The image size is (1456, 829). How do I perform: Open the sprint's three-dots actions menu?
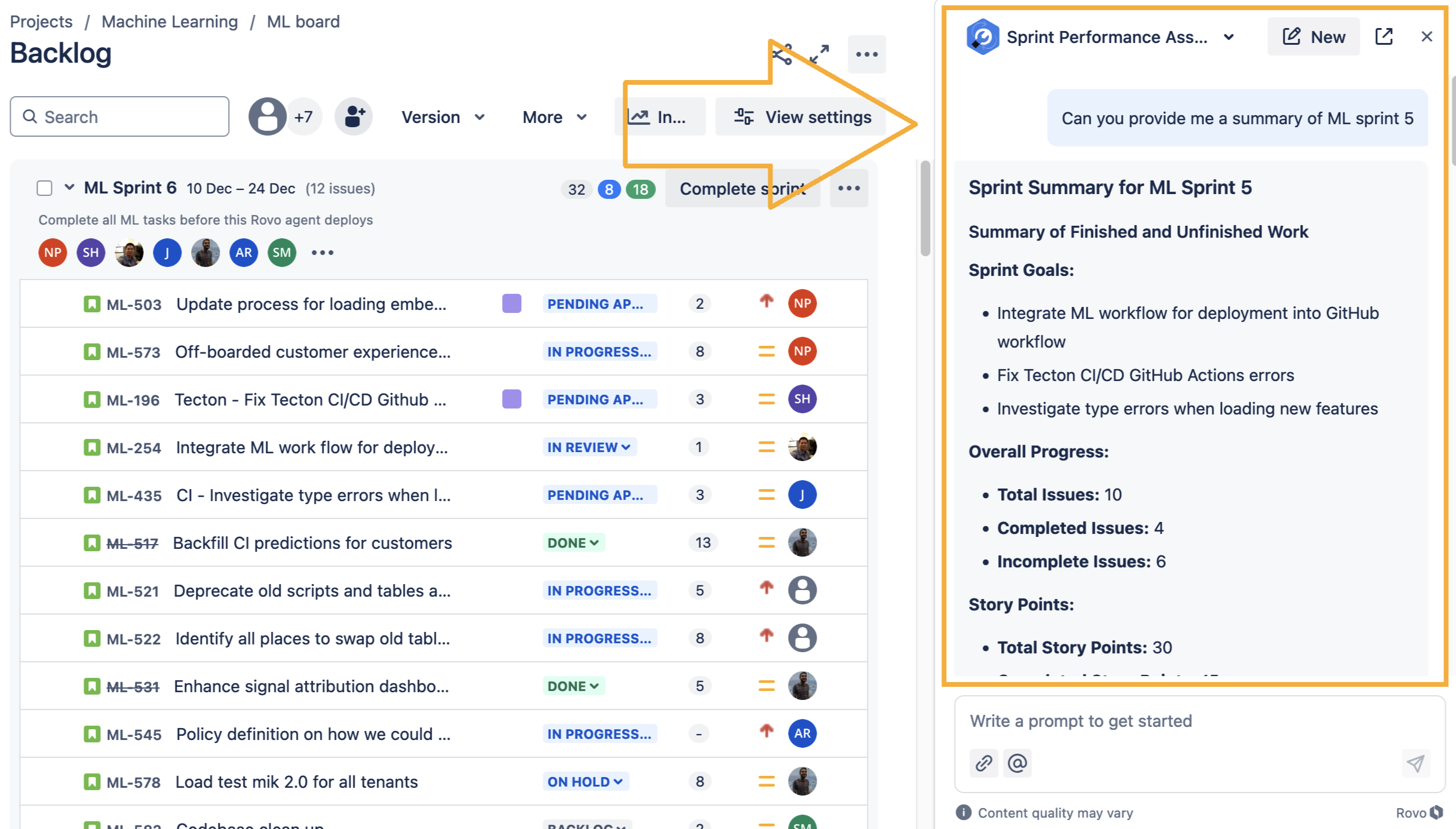(x=848, y=189)
